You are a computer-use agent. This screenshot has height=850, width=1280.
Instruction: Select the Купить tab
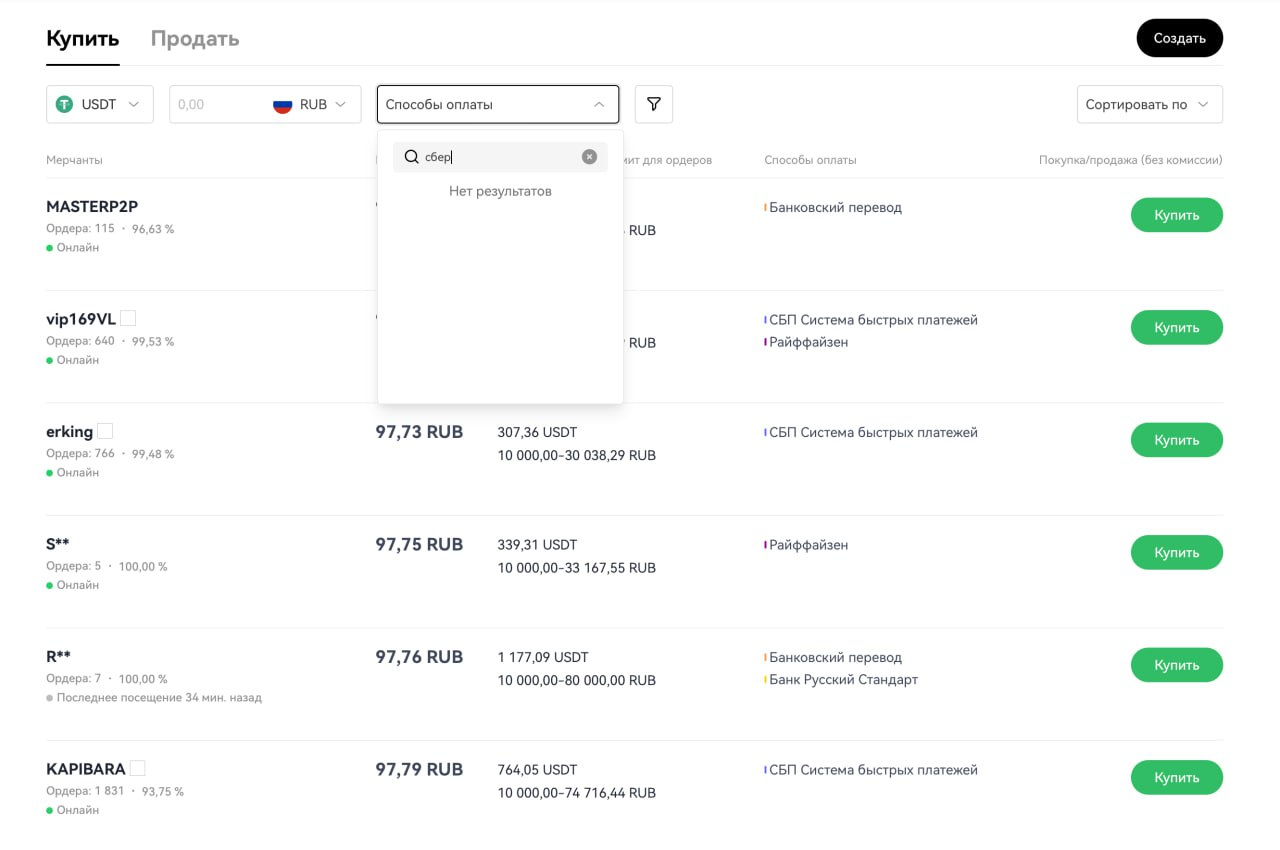coord(83,39)
